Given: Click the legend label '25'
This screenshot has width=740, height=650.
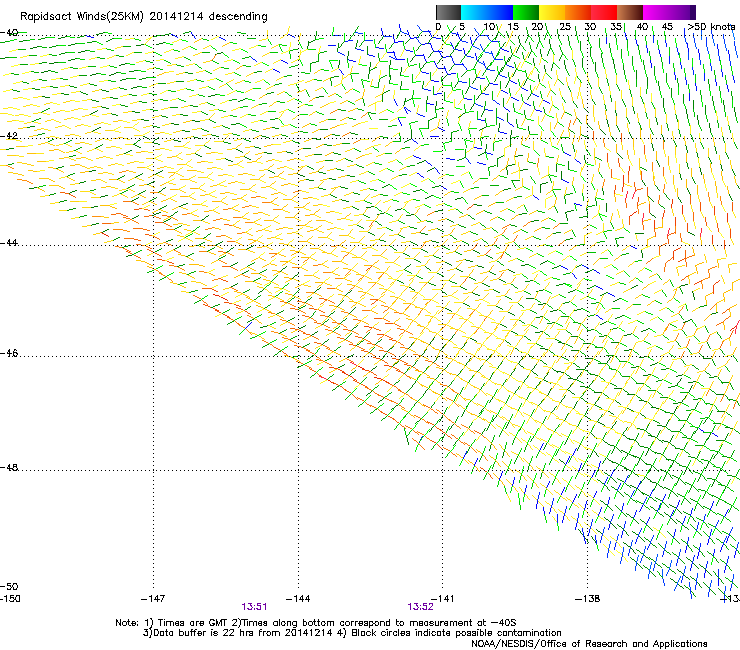Looking at the screenshot, I should click(565, 27).
